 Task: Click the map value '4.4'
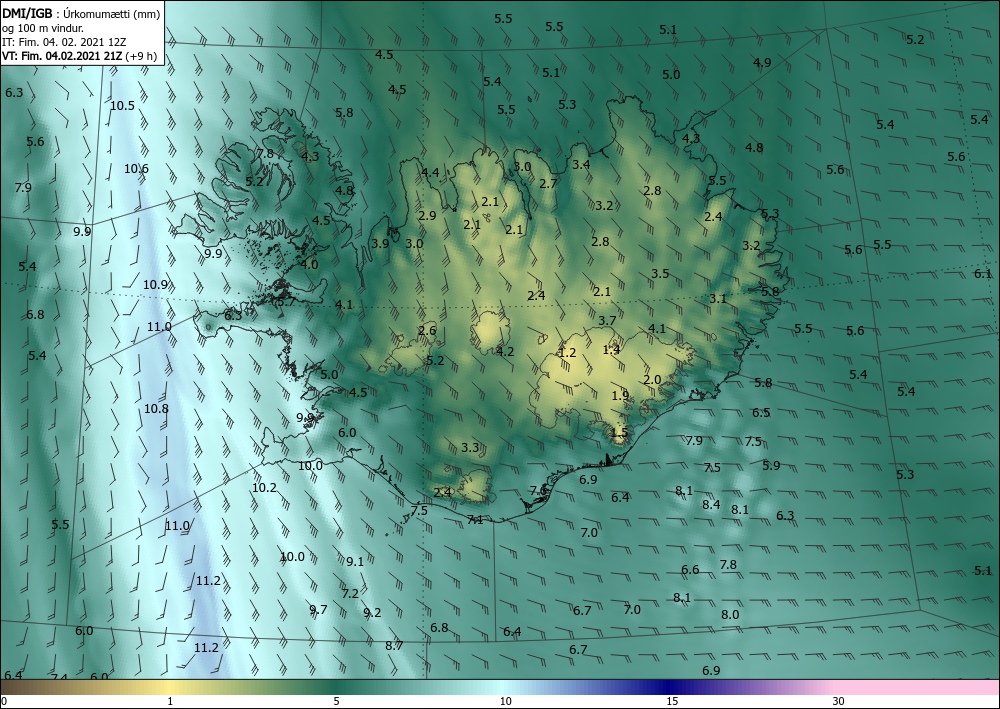(x=430, y=172)
